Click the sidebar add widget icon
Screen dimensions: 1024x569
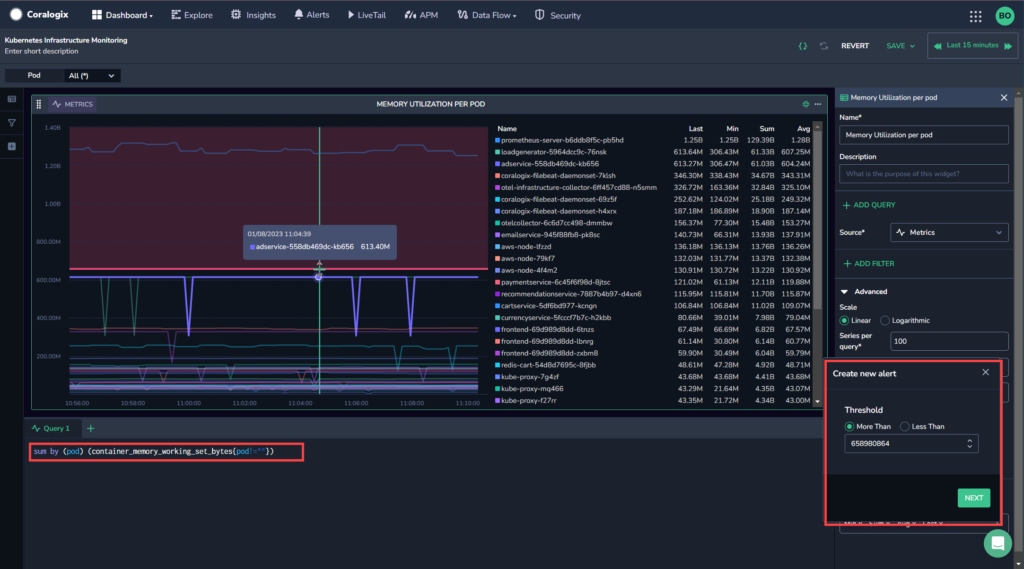(12, 146)
